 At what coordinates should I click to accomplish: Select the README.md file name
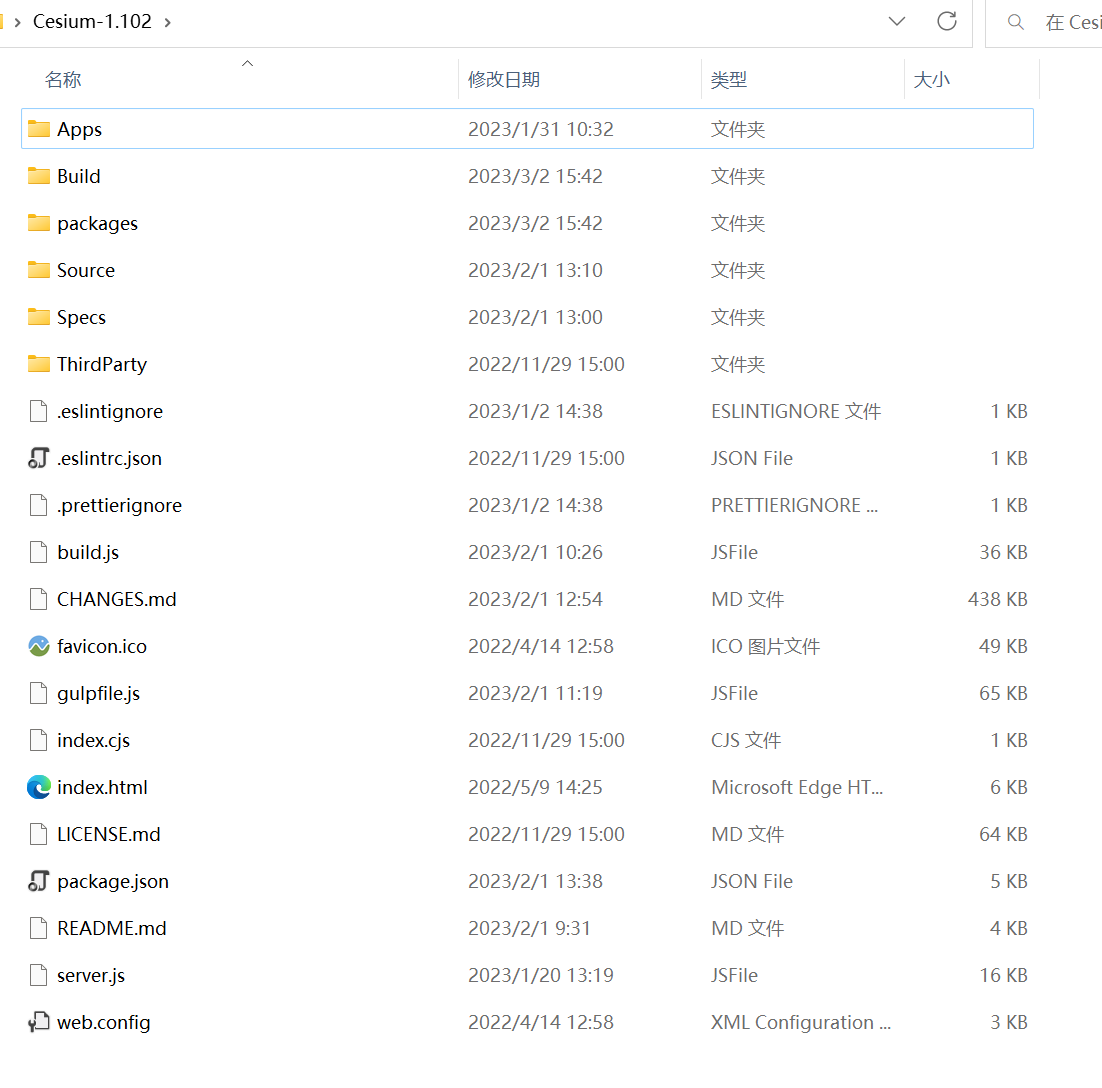tap(112, 928)
